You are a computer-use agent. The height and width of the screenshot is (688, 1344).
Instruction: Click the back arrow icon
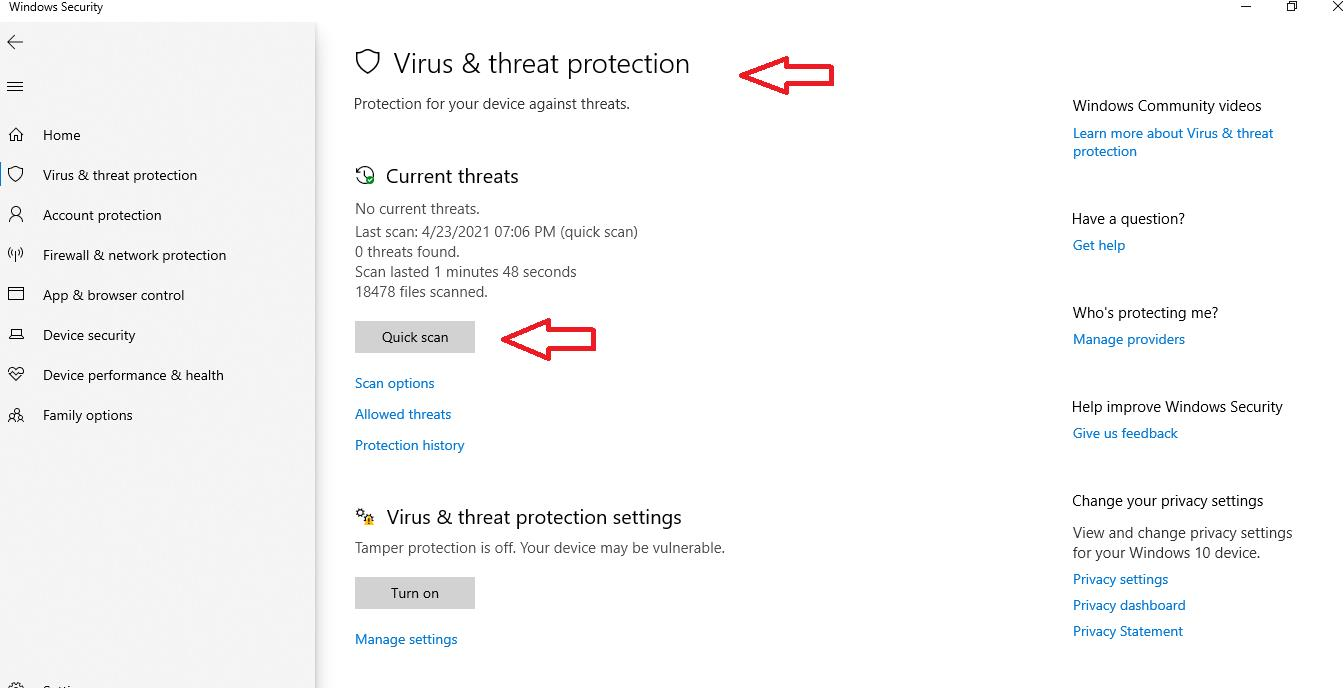coord(15,42)
